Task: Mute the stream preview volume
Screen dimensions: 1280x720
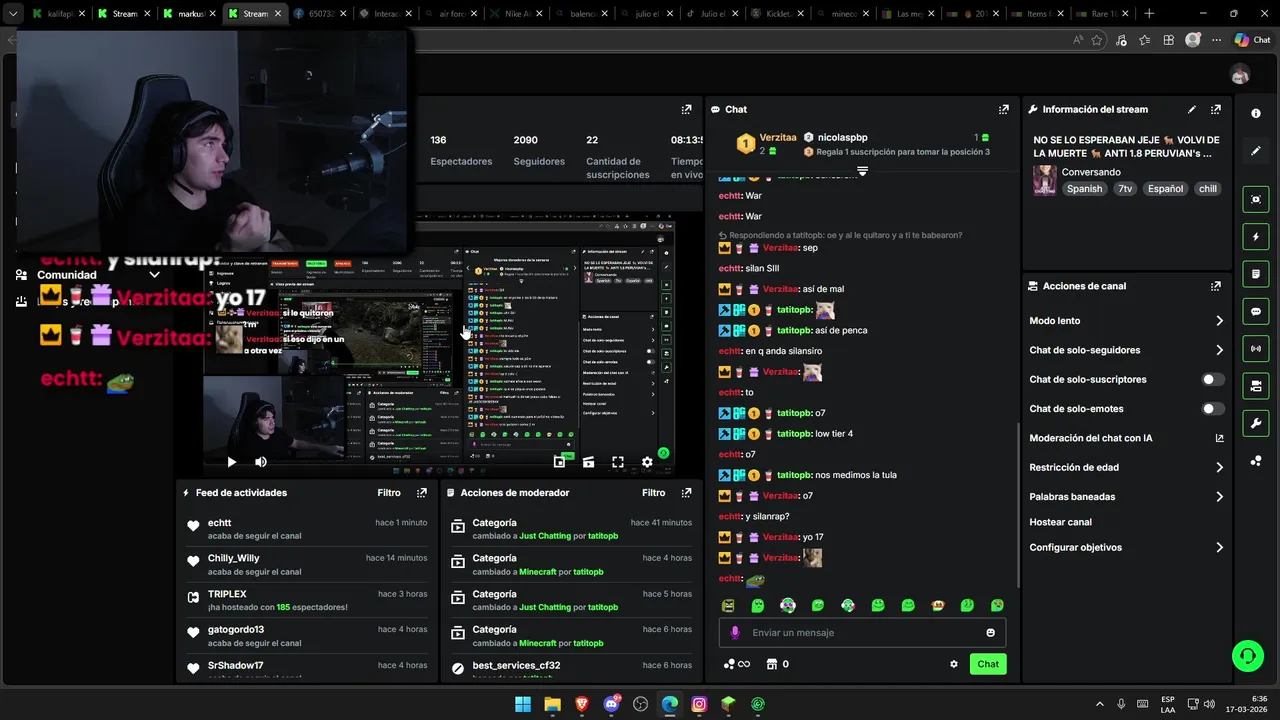Action: [x=261, y=462]
